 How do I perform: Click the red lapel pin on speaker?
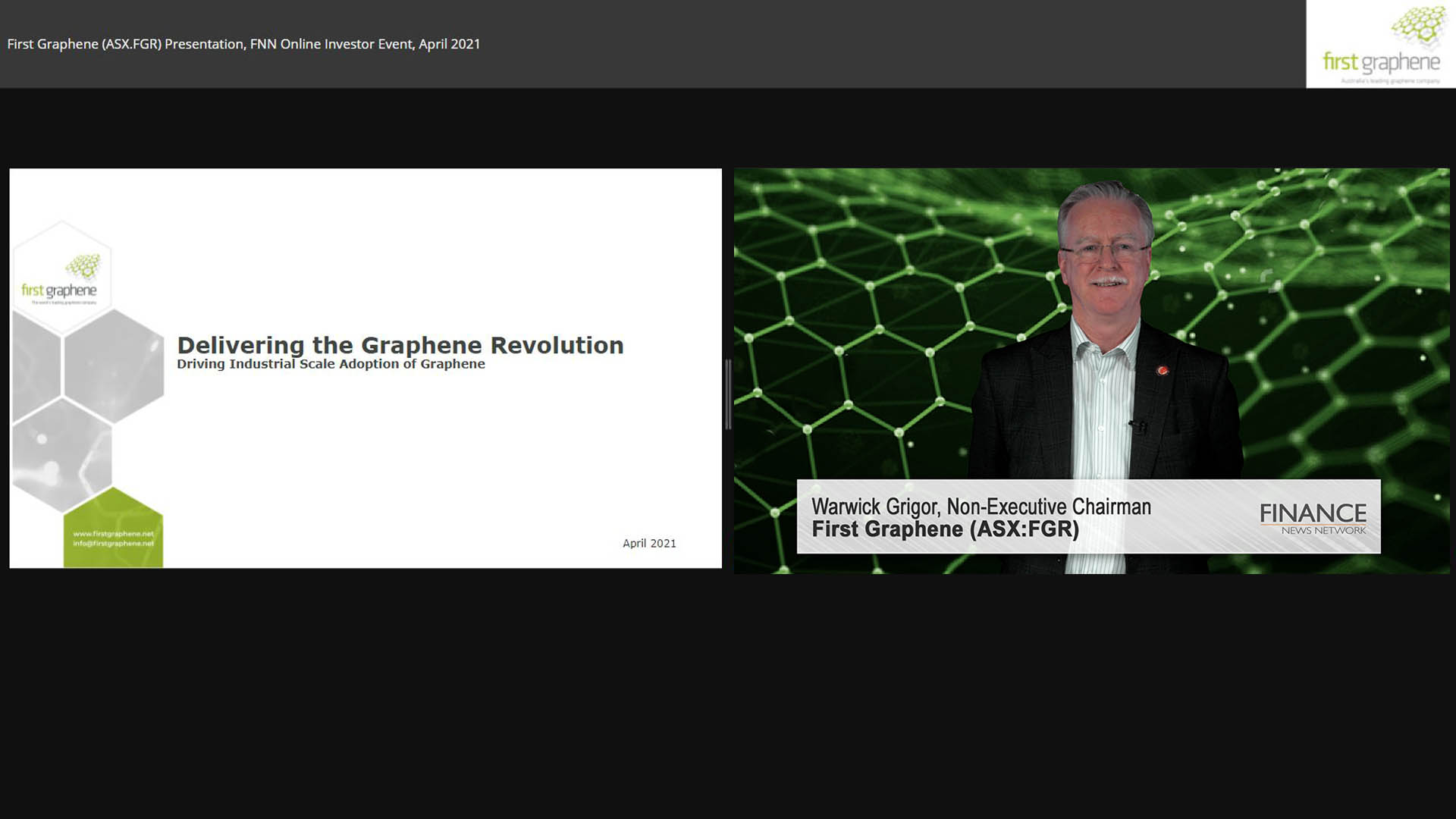pos(1161,370)
